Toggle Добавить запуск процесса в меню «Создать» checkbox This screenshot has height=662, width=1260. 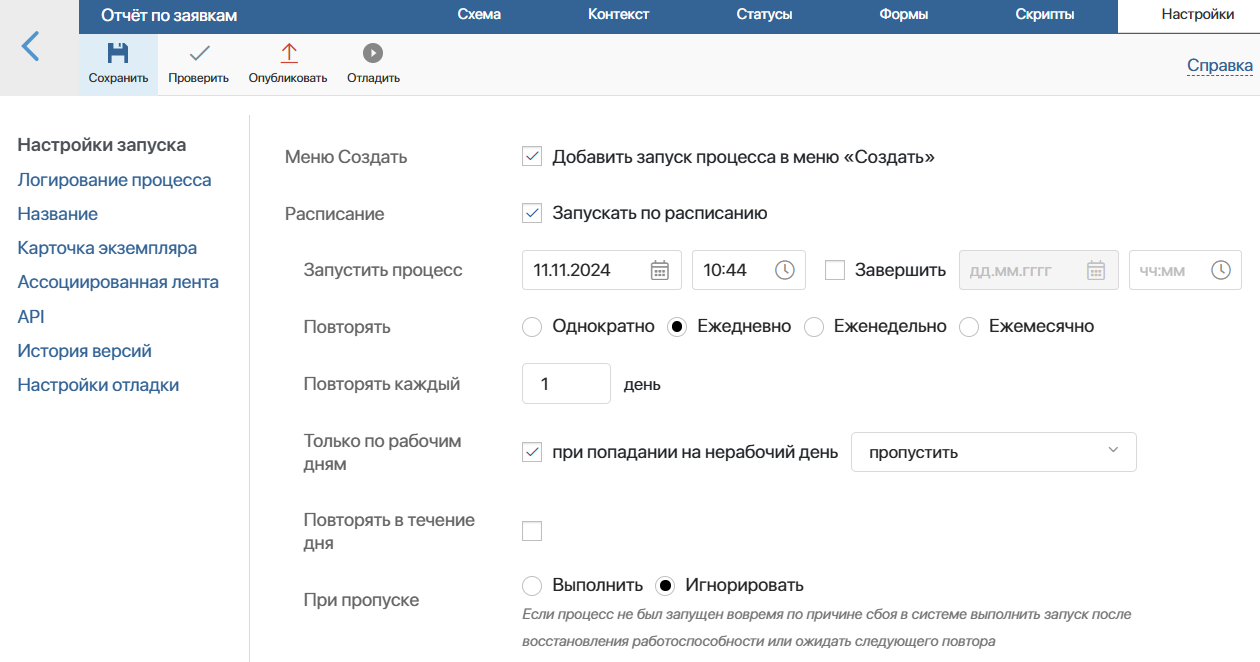click(532, 157)
